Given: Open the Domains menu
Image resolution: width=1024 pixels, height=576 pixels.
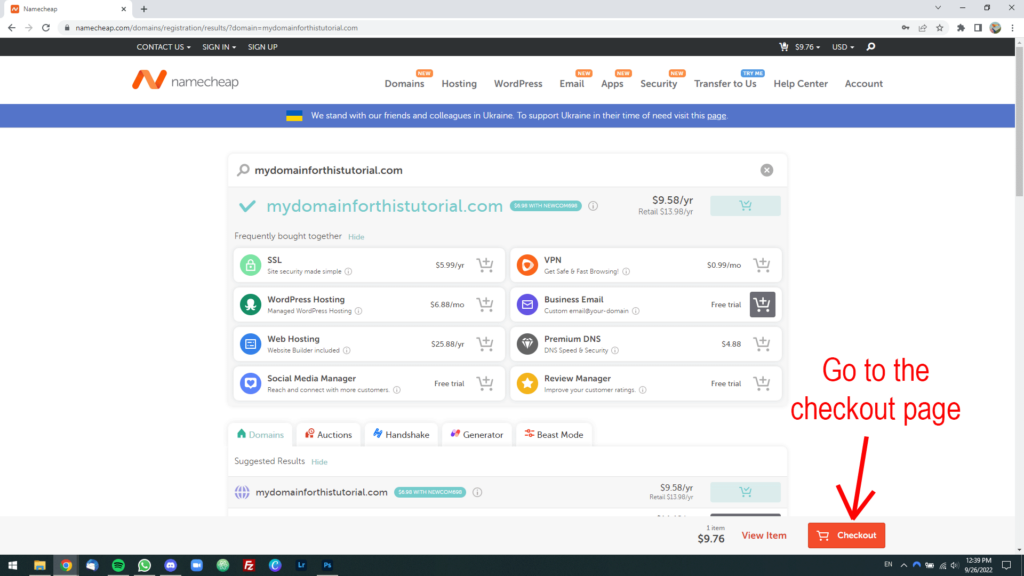Looking at the screenshot, I should click(404, 84).
